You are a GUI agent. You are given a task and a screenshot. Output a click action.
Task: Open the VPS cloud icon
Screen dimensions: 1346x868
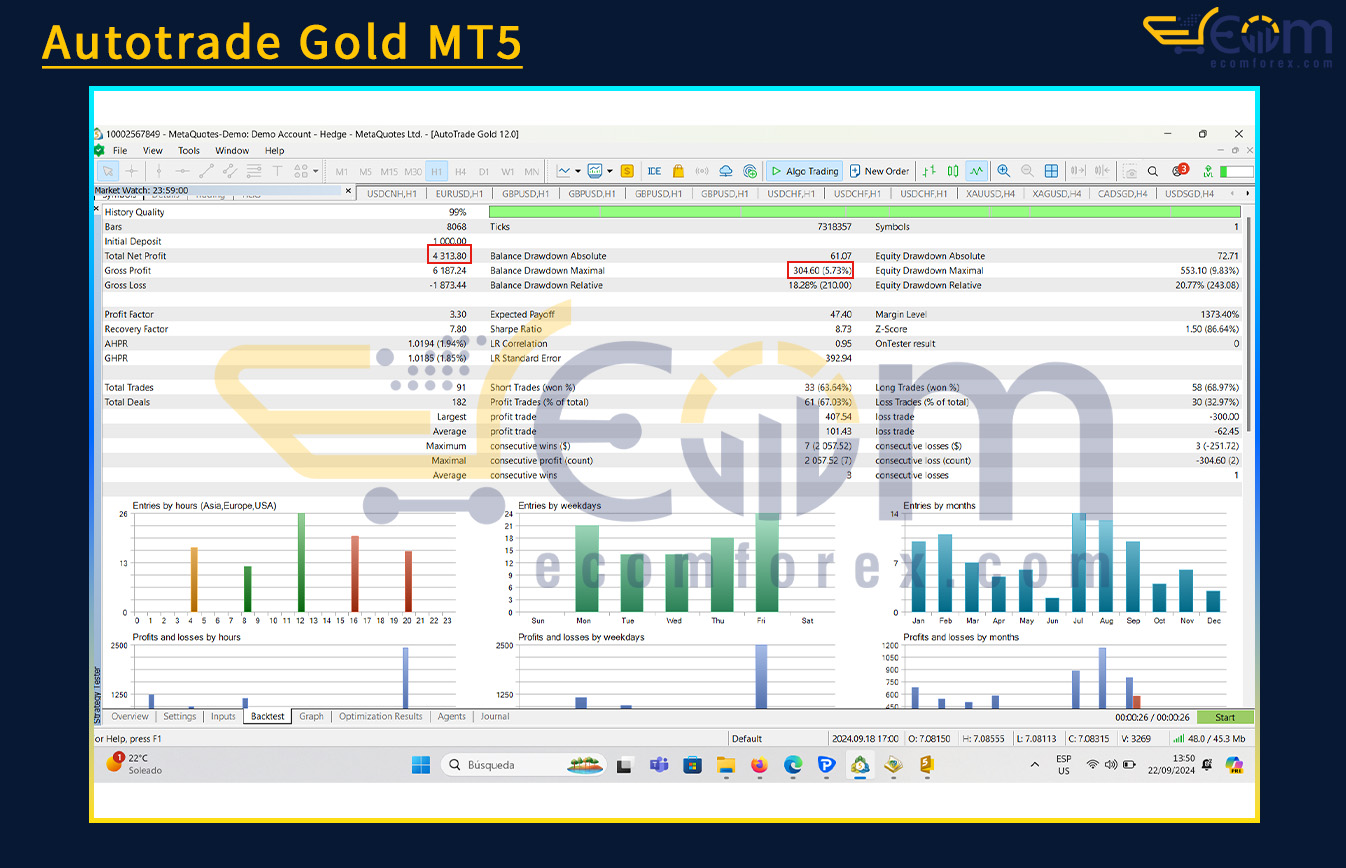pyautogui.click(x=725, y=171)
